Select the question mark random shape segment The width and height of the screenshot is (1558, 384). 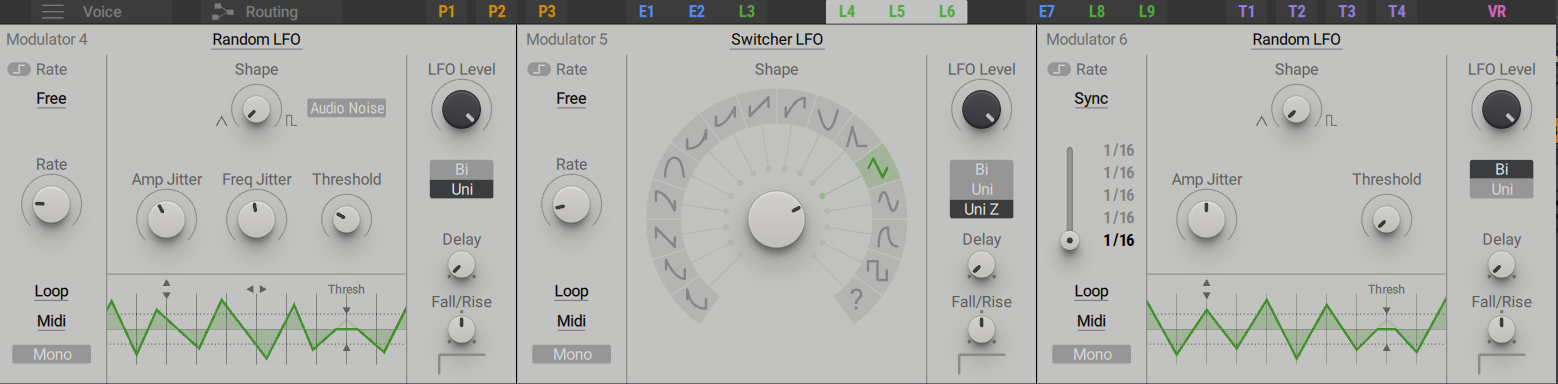pos(856,298)
